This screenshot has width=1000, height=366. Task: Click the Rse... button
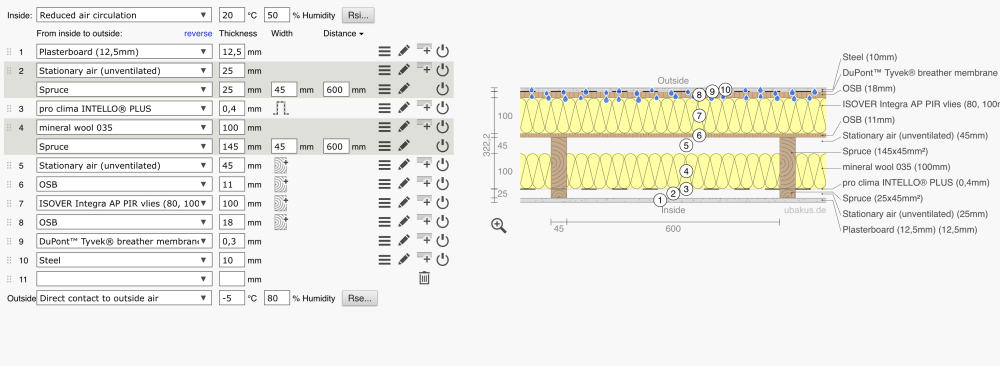pyautogui.click(x=360, y=298)
